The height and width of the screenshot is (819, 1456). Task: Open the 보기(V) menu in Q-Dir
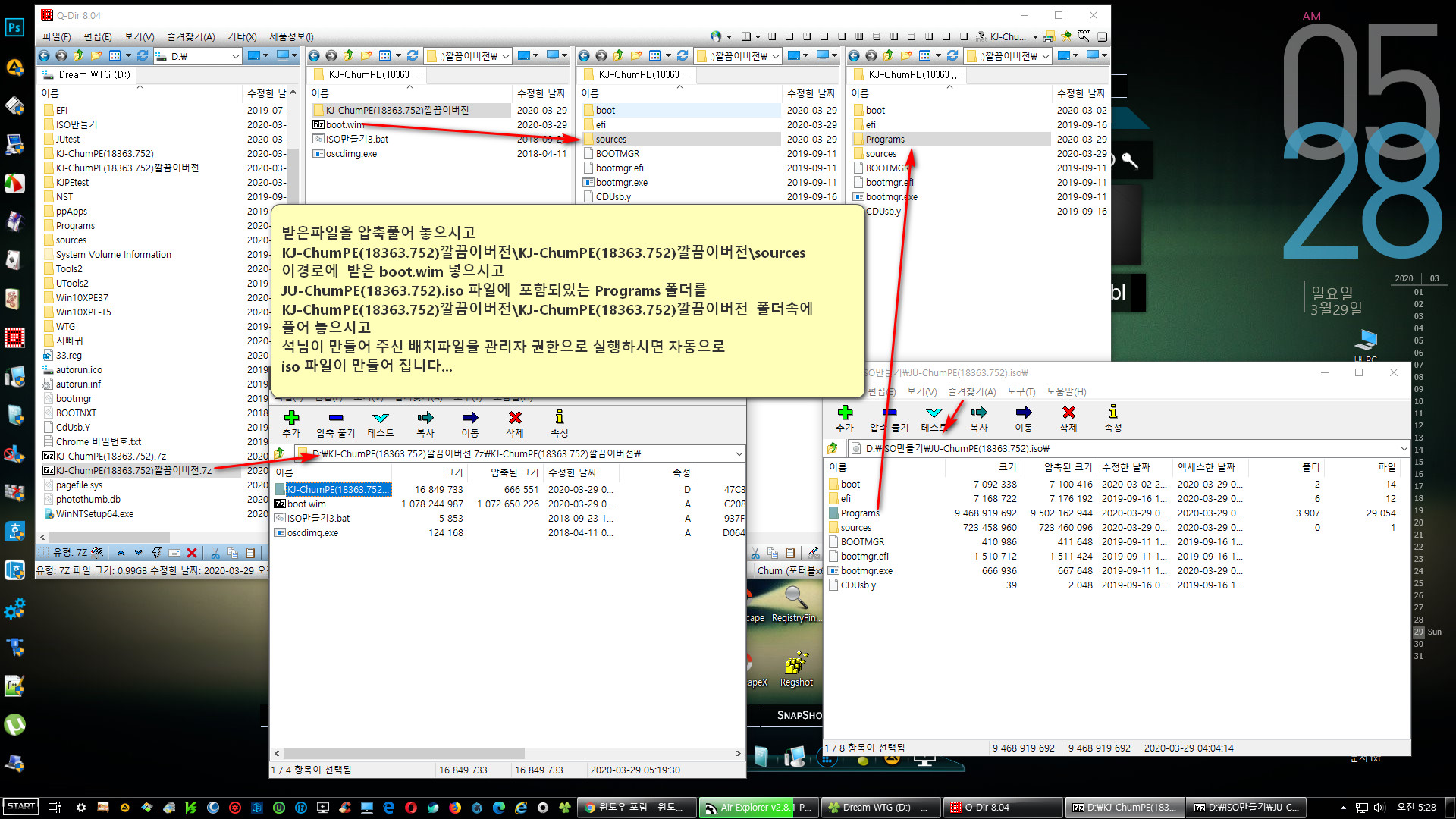point(139,36)
